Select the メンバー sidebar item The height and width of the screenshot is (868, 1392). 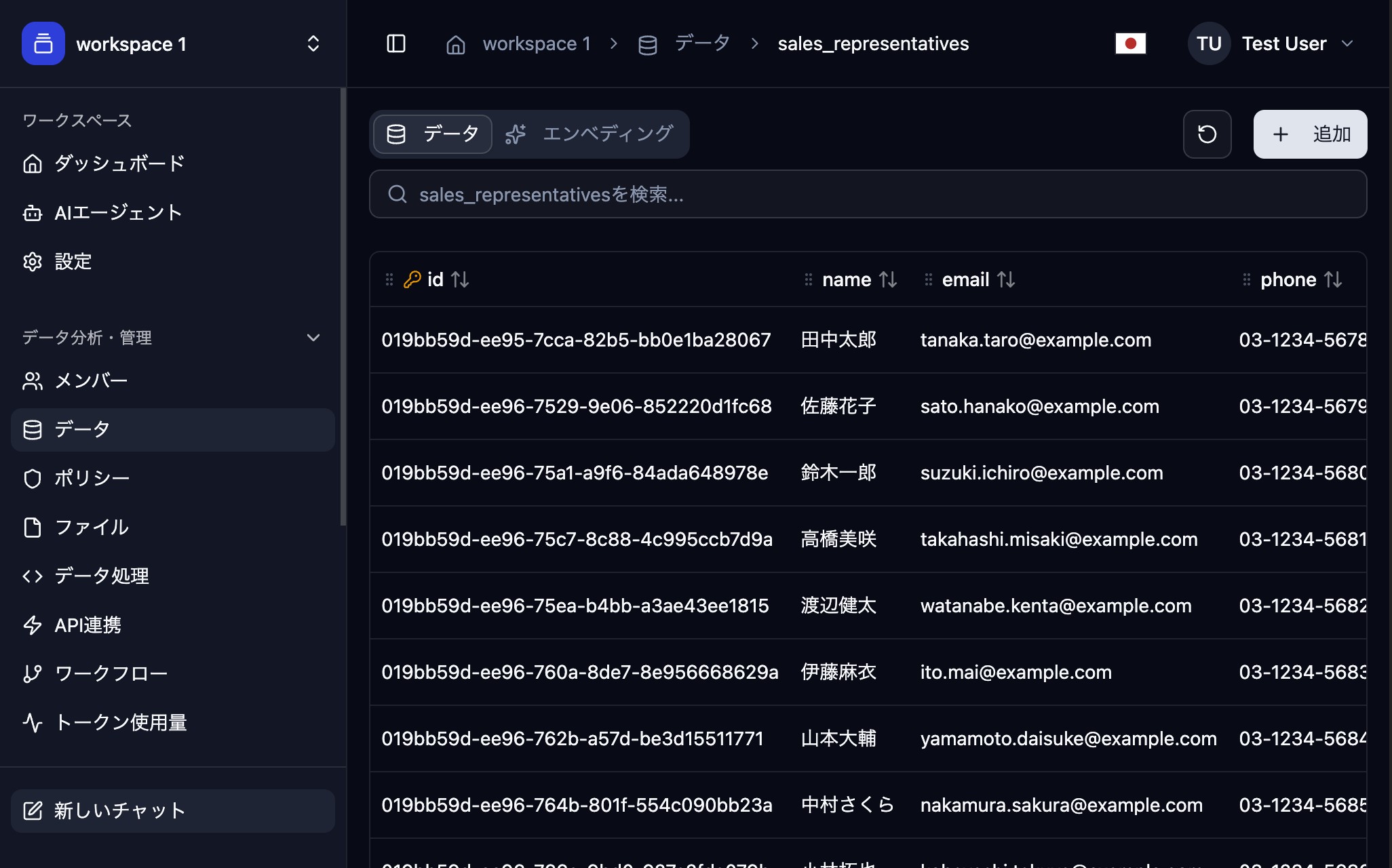pyautogui.click(x=91, y=380)
